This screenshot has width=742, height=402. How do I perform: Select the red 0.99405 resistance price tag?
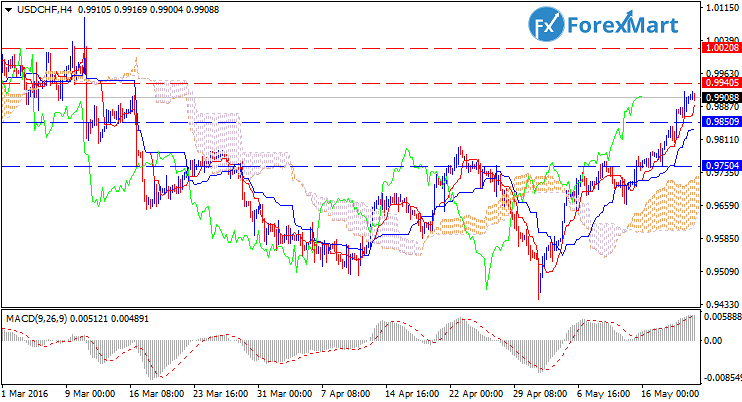pos(721,84)
